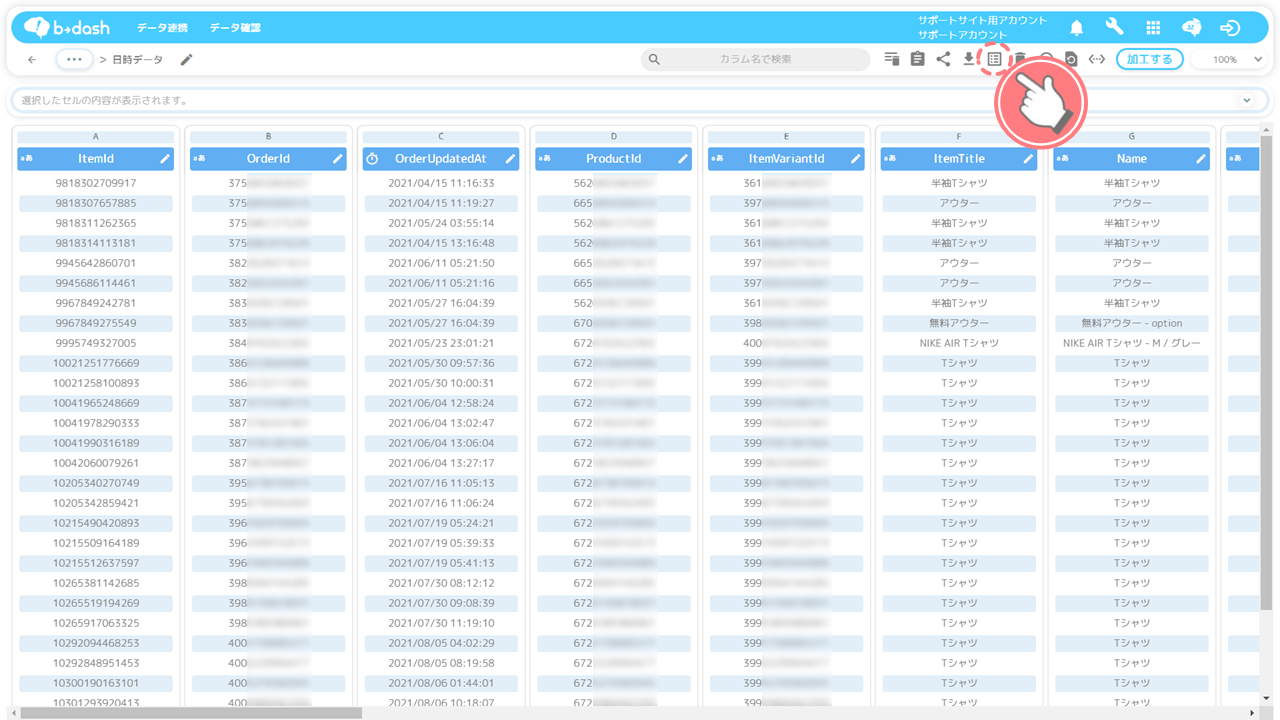Screen dimensions: 1280x720
Task: Click the selected cell content display field
Action: [640, 100]
